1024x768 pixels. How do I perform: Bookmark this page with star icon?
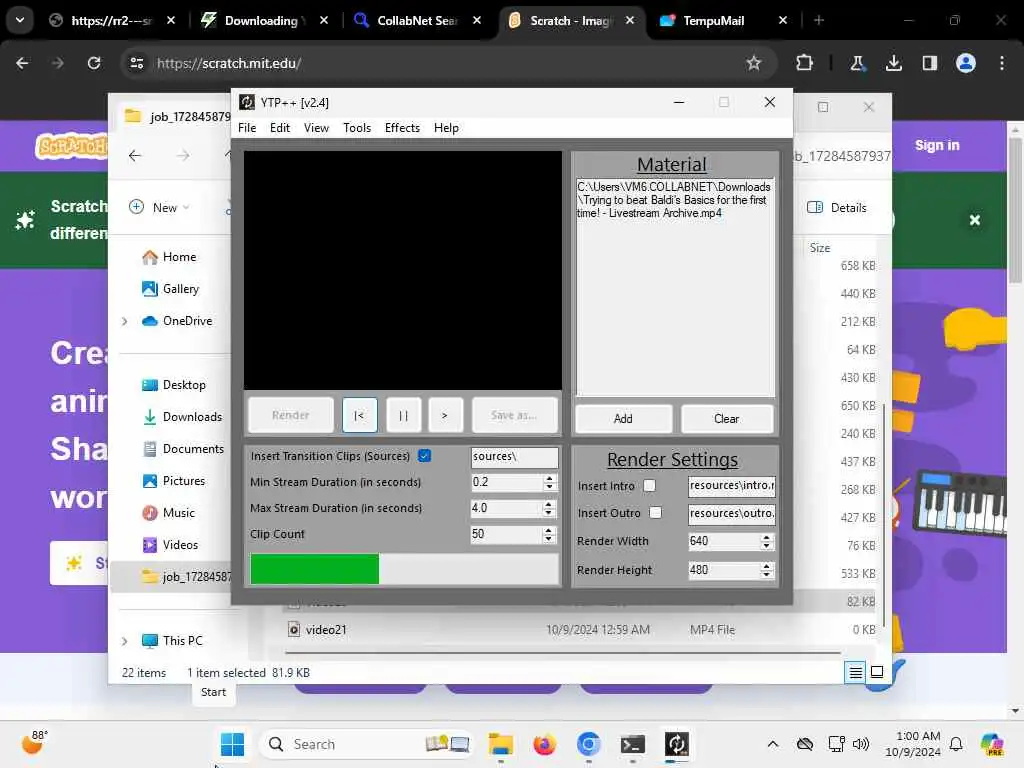pyautogui.click(x=754, y=63)
